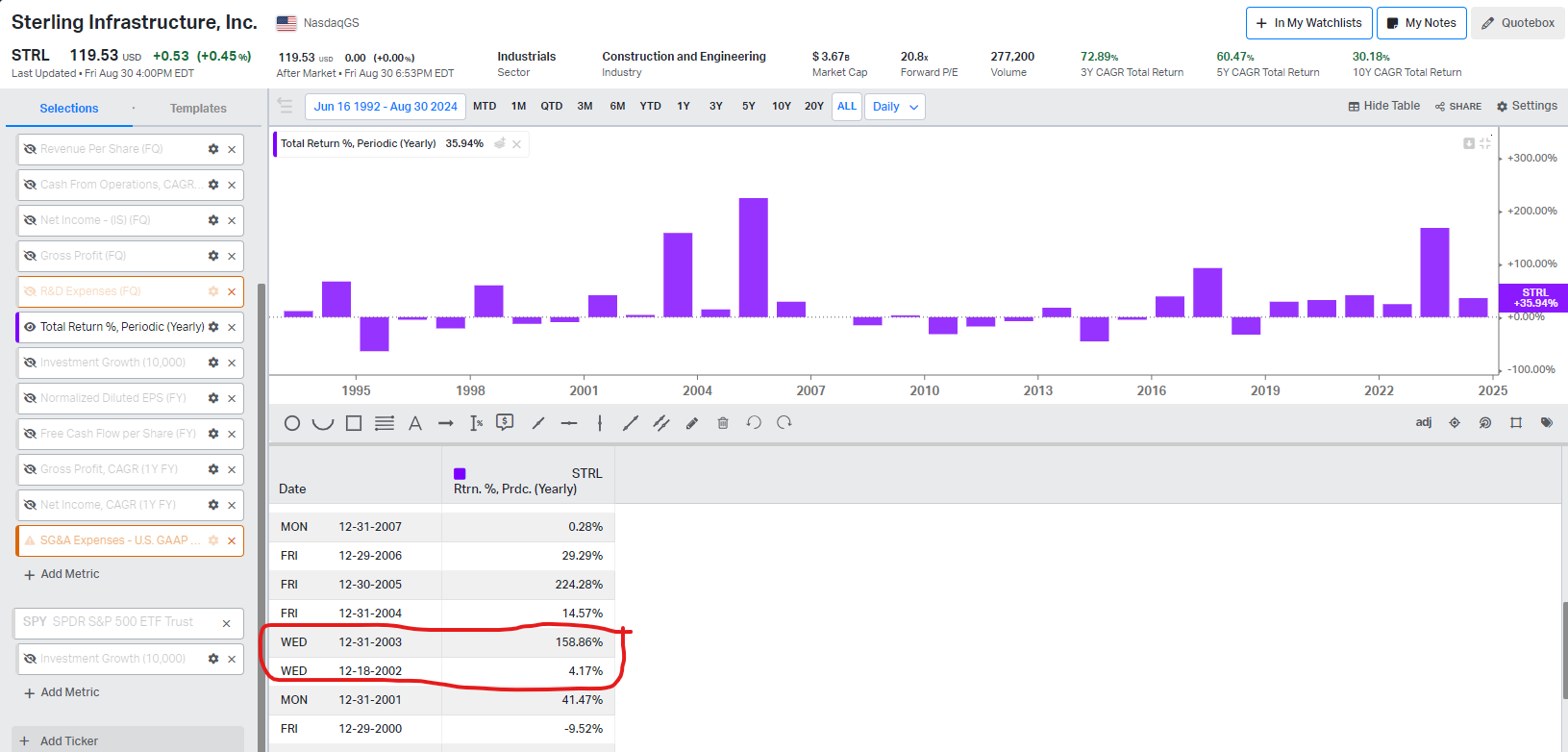Share the chart
The height and width of the screenshot is (752, 1568).
[1458, 107]
